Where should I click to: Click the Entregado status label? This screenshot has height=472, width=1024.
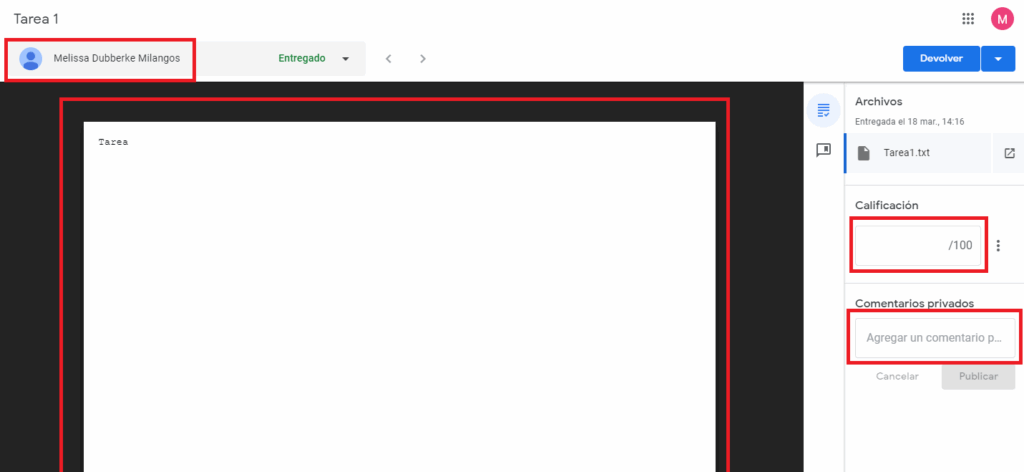pyautogui.click(x=301, y=59)
